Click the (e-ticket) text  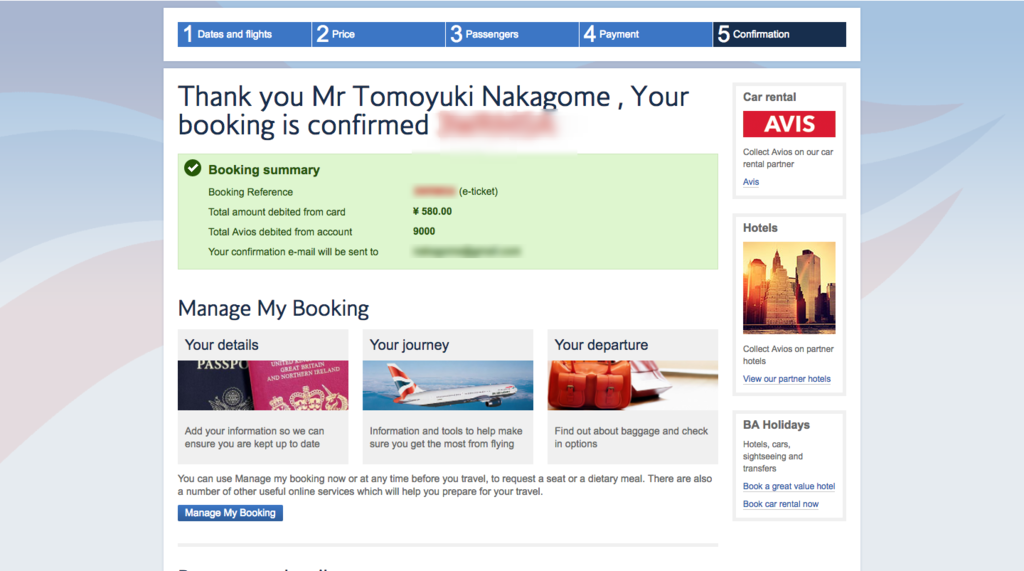coord(478,191)
